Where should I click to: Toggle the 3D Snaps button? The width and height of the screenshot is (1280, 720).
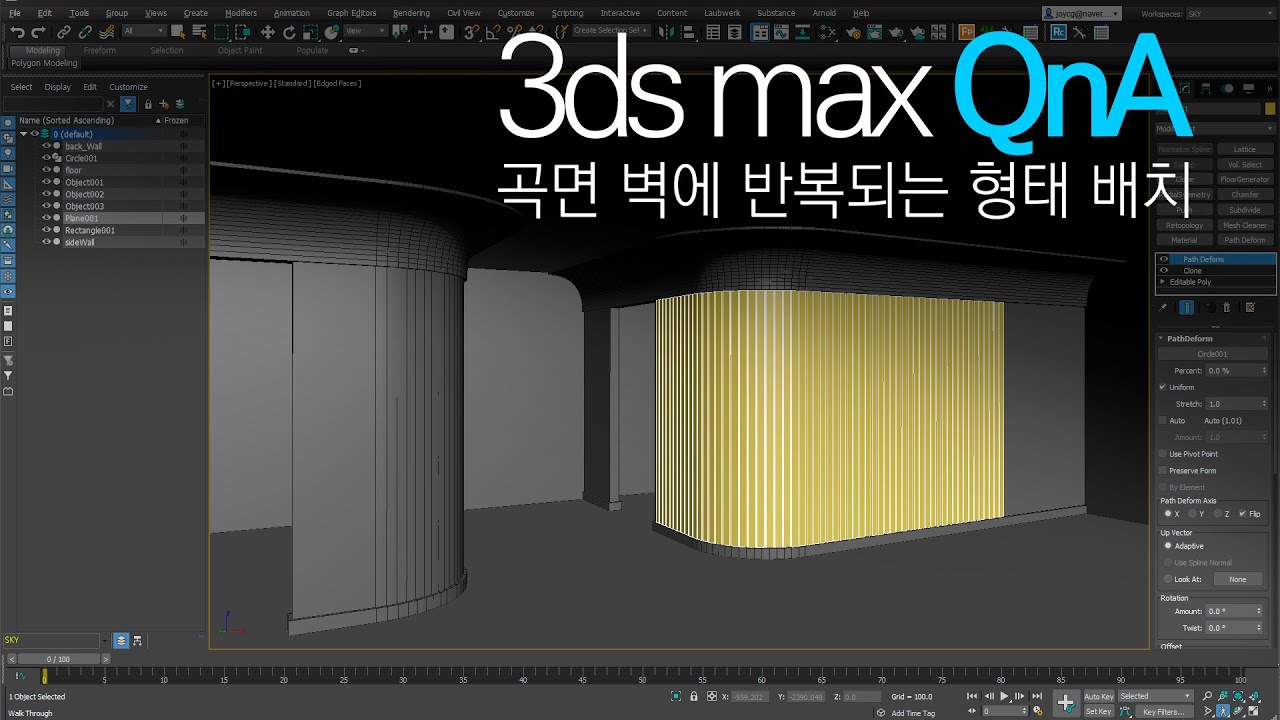pos(472,32)
